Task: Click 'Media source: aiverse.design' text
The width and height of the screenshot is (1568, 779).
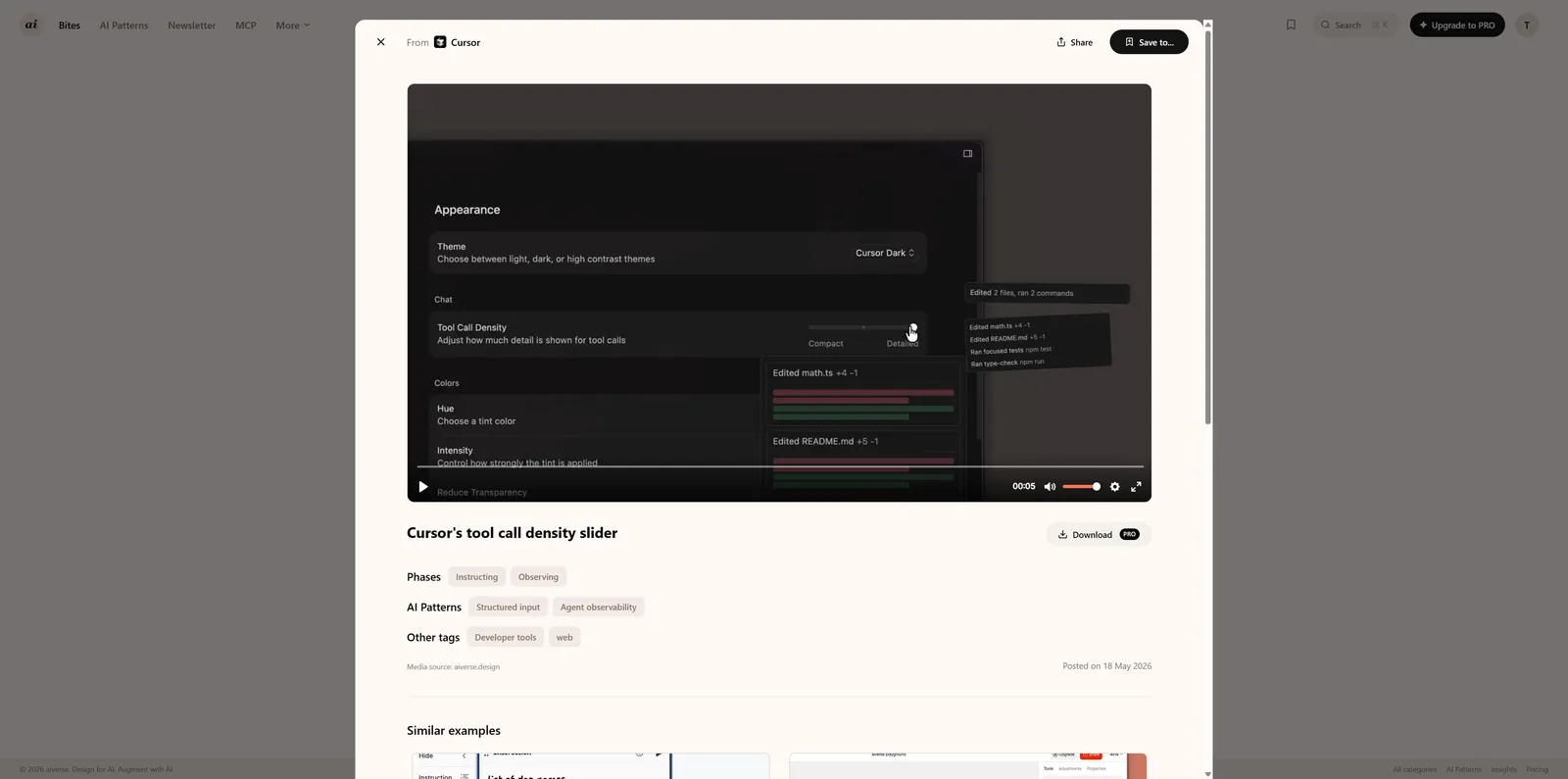Action: point(453,667)
